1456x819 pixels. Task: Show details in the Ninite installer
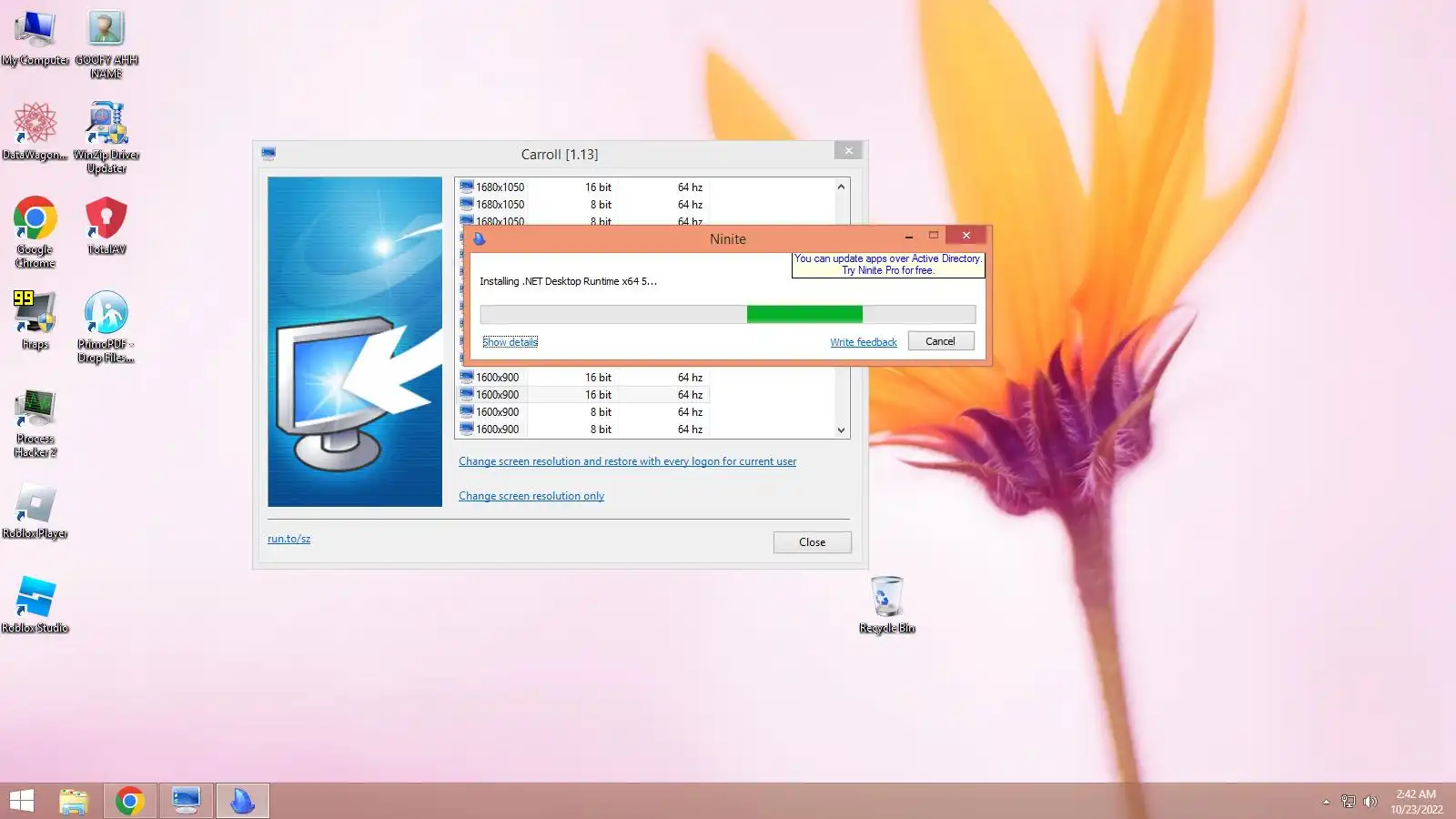tap(511, 342)
